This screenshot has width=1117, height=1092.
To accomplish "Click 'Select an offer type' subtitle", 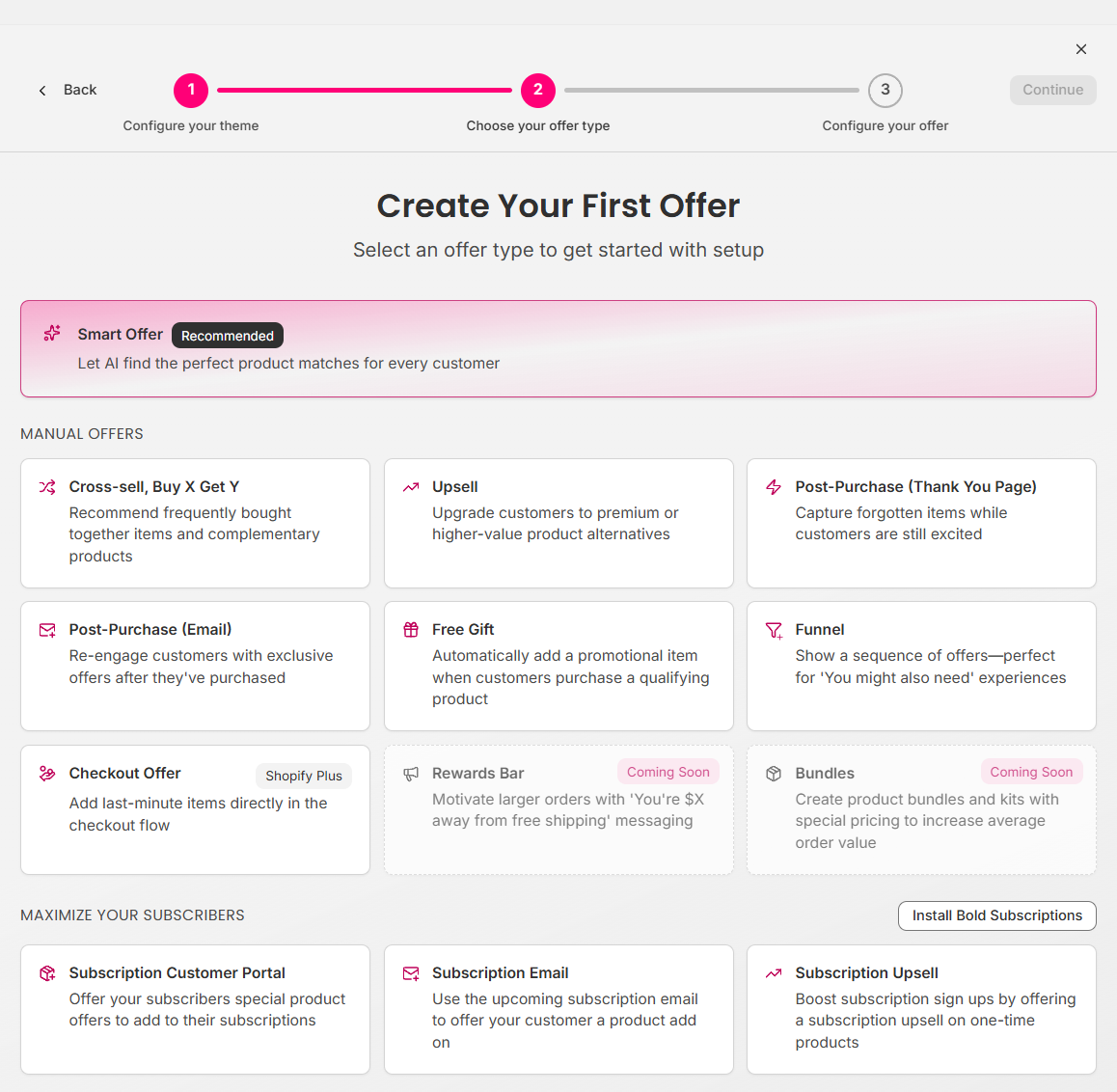I will tap(558, 250).
